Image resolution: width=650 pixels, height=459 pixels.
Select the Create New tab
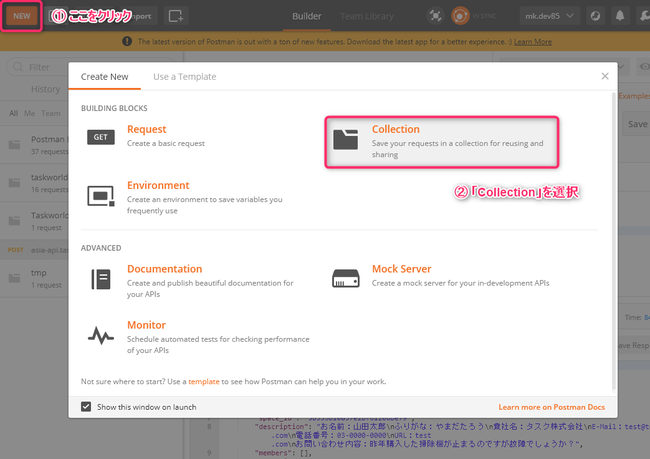(104, 77)
